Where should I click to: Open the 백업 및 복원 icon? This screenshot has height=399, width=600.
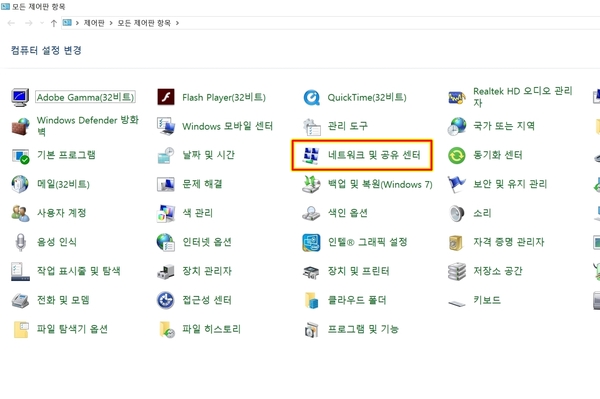click(x=311, y=184)
